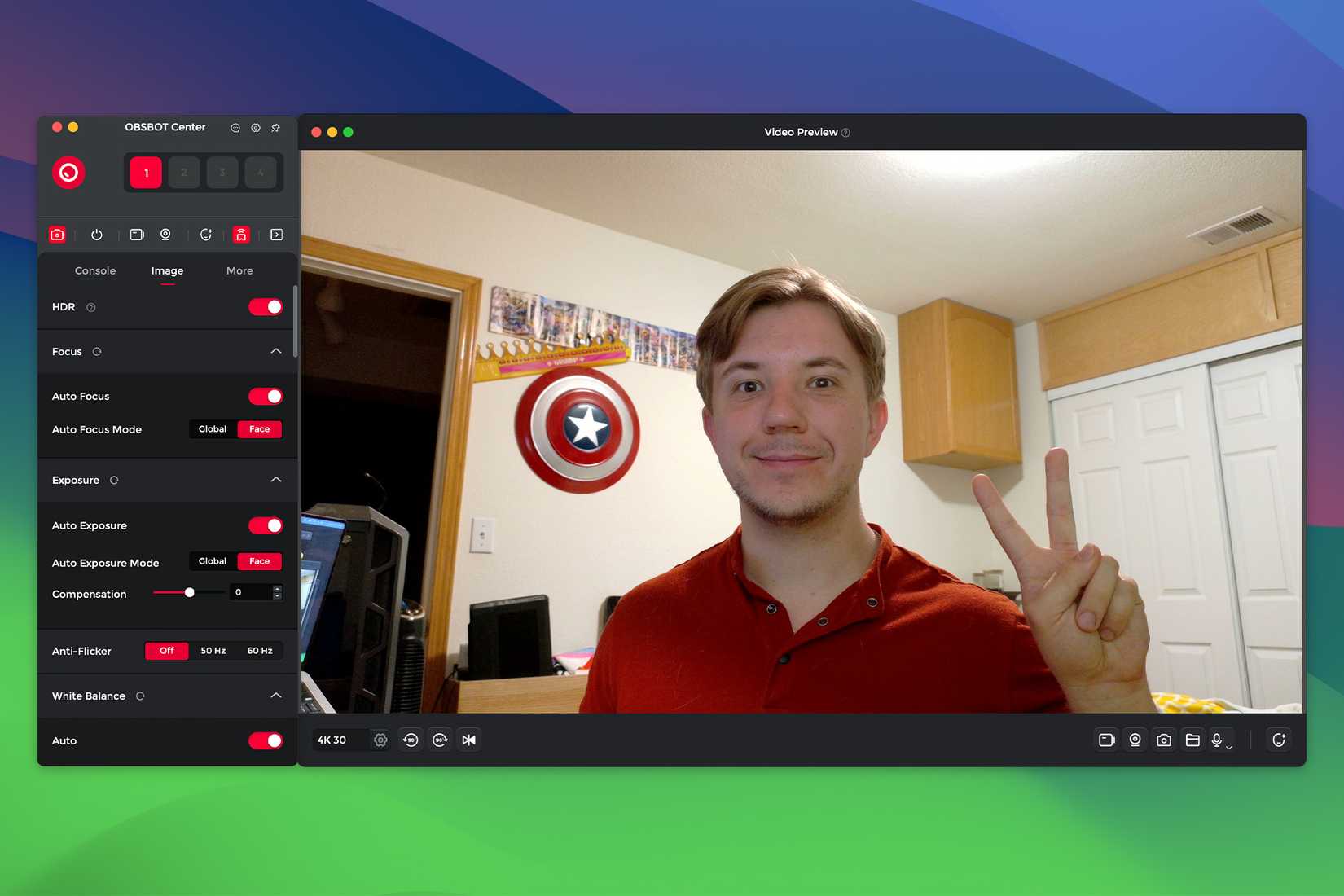Image resolution: width=1344 pixels, height=896 pixels.
Task: Switch to the Console tab
Action: (94, 270)
